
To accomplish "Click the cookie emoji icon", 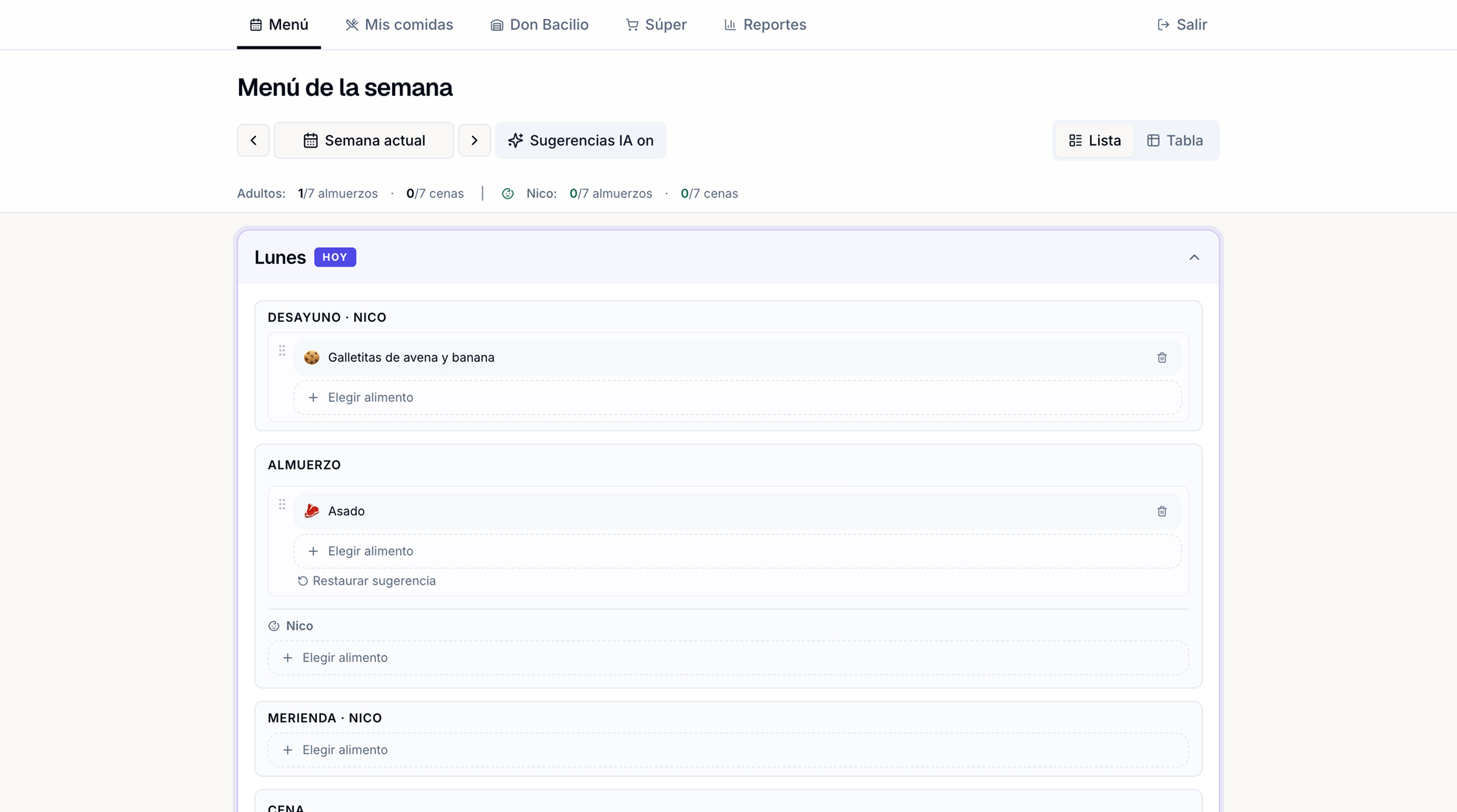I will coord(311,358).
